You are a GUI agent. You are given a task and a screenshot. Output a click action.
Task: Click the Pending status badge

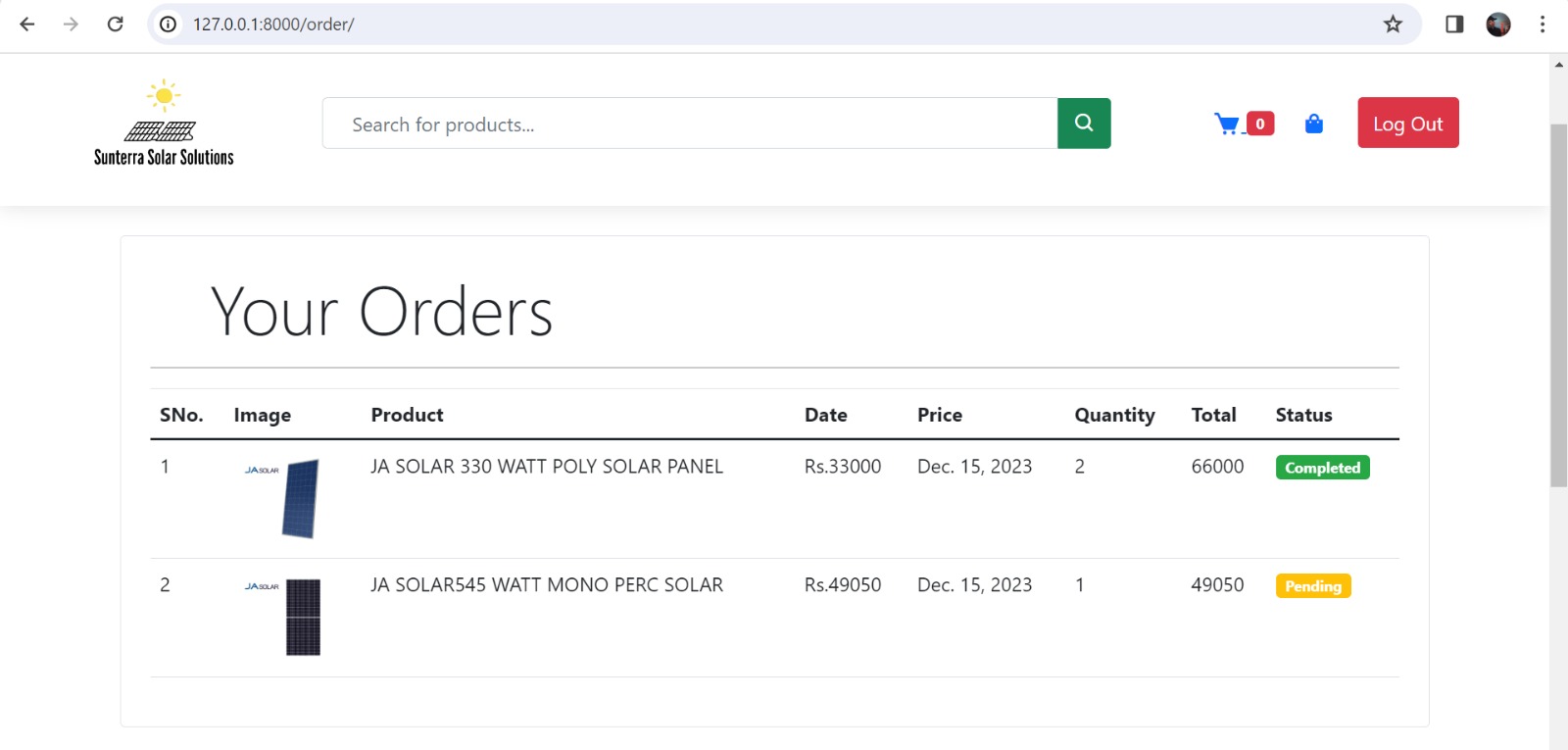pyautogui.click(x=1313, y=586)
